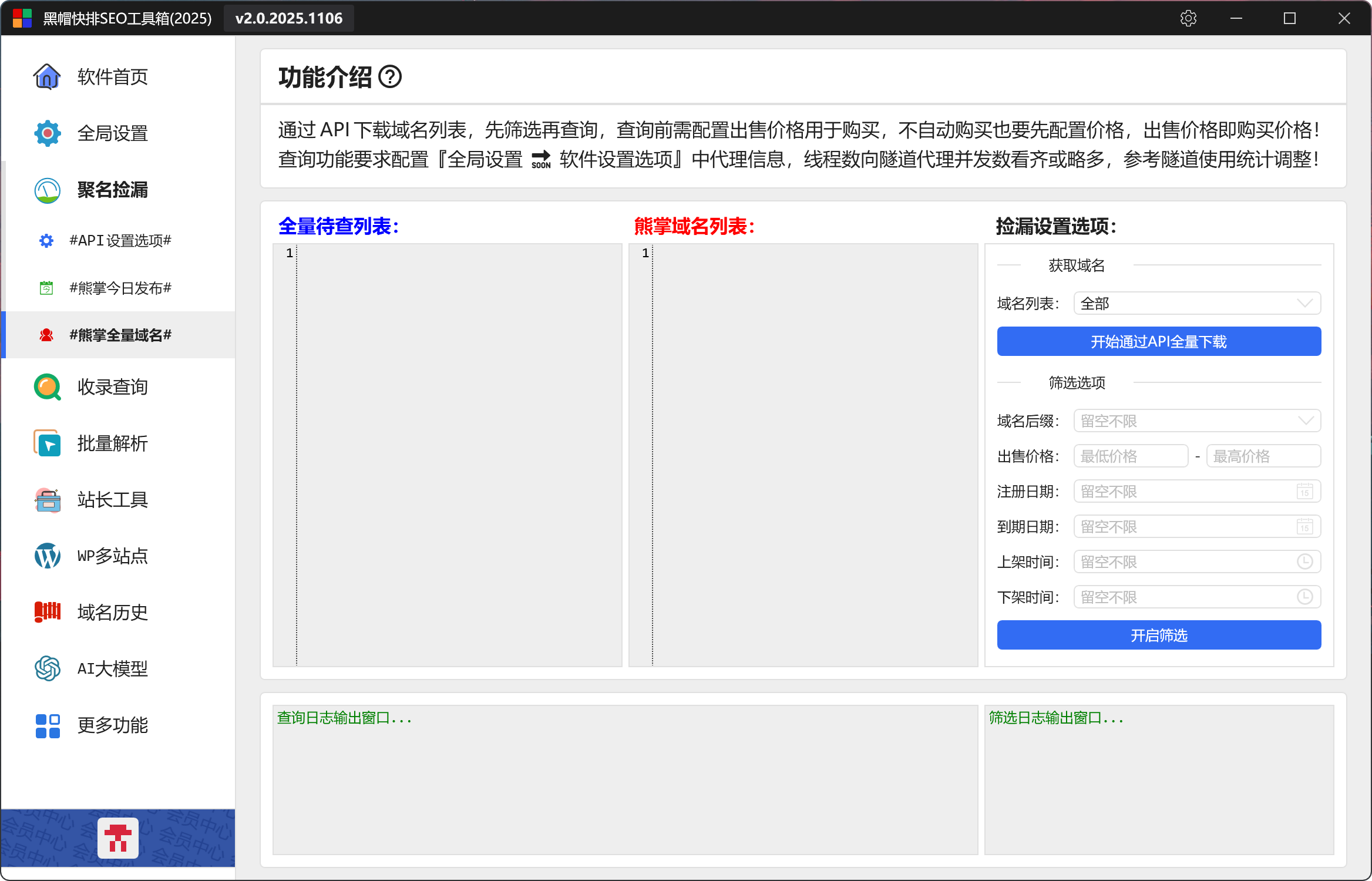Click the 软件首页 house icon
Viewport: 1372px width, 881px height.
pyautogui.click(x=47, y=76)
